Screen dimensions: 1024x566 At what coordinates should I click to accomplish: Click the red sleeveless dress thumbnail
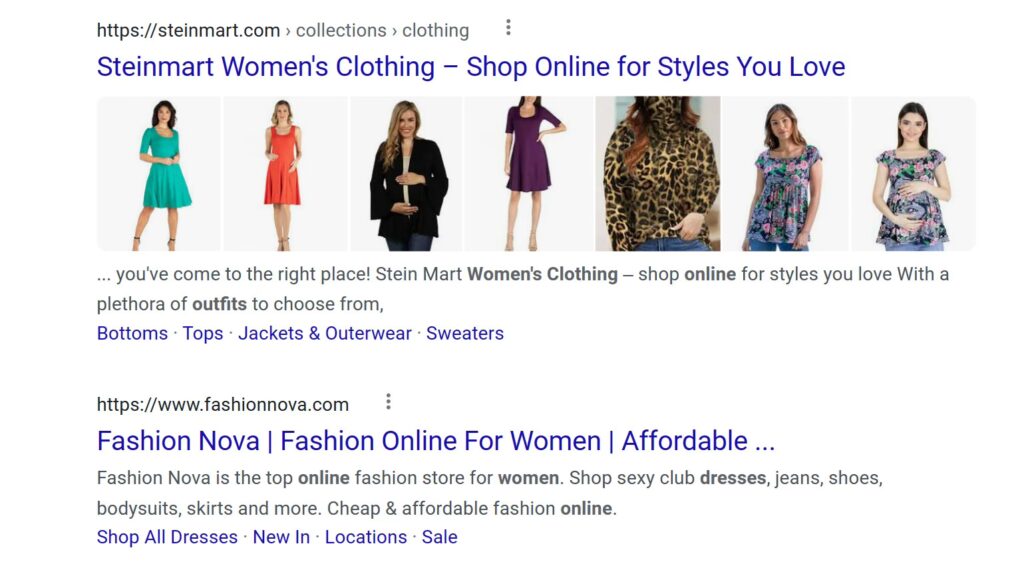tap(284, 173)
